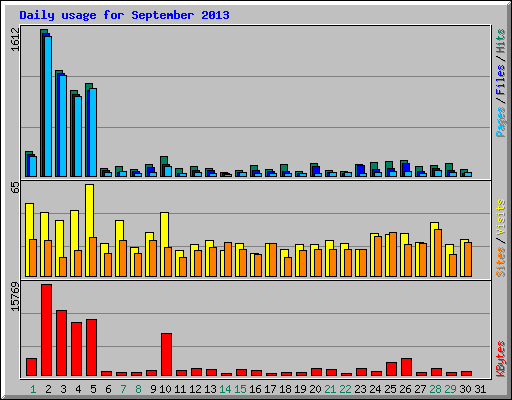Select the yellow visits bar for day 1

(29, 240)
